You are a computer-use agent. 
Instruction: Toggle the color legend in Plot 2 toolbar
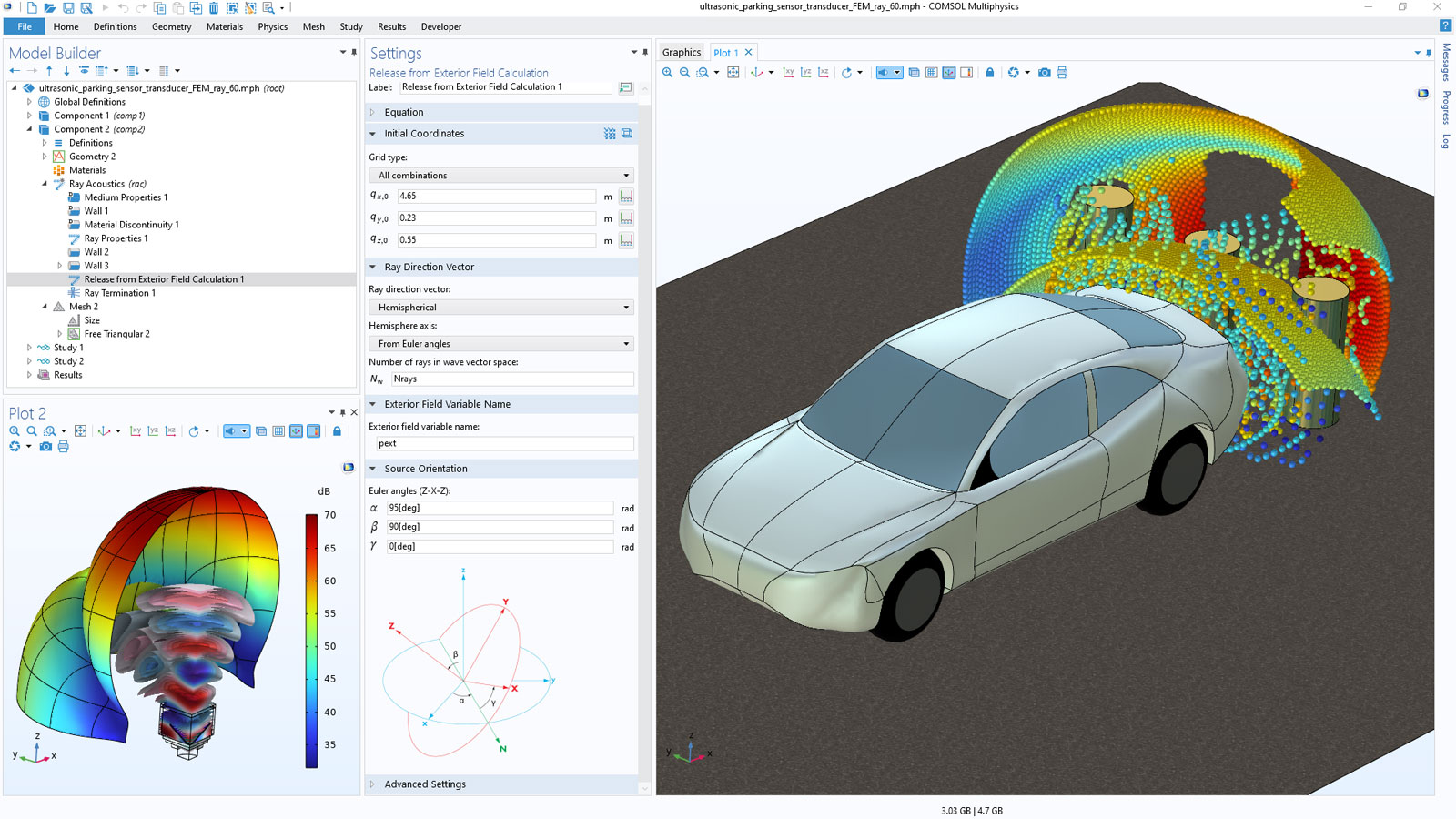pos(313,431)
